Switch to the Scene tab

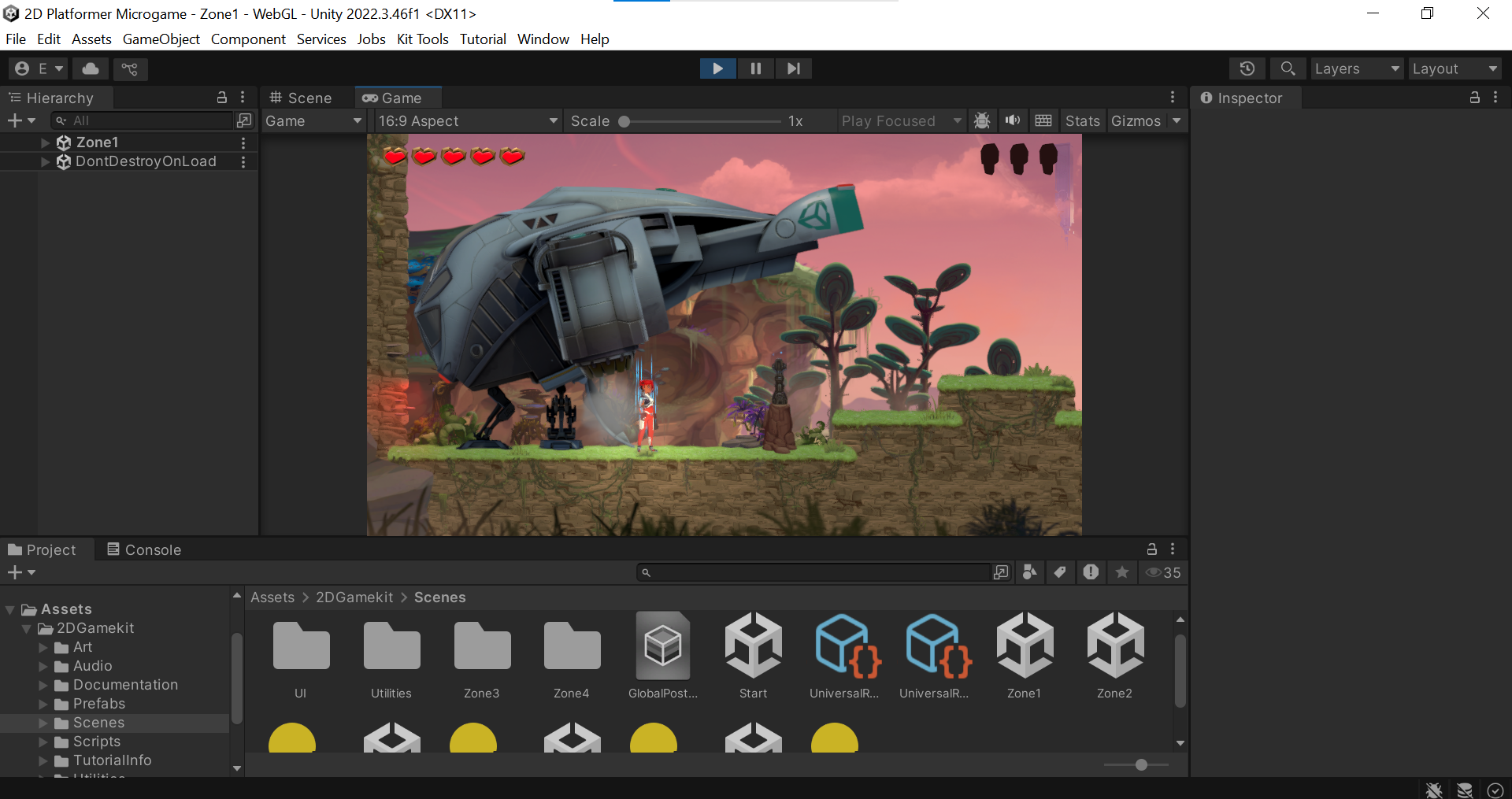[x=301, y=98]
